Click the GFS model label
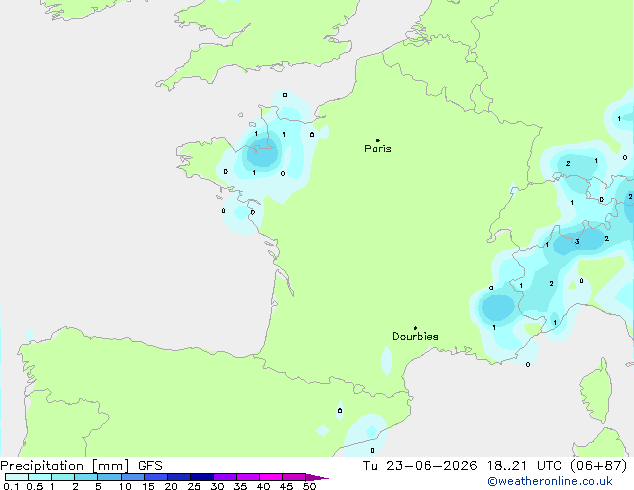 [x=150, y=466]
